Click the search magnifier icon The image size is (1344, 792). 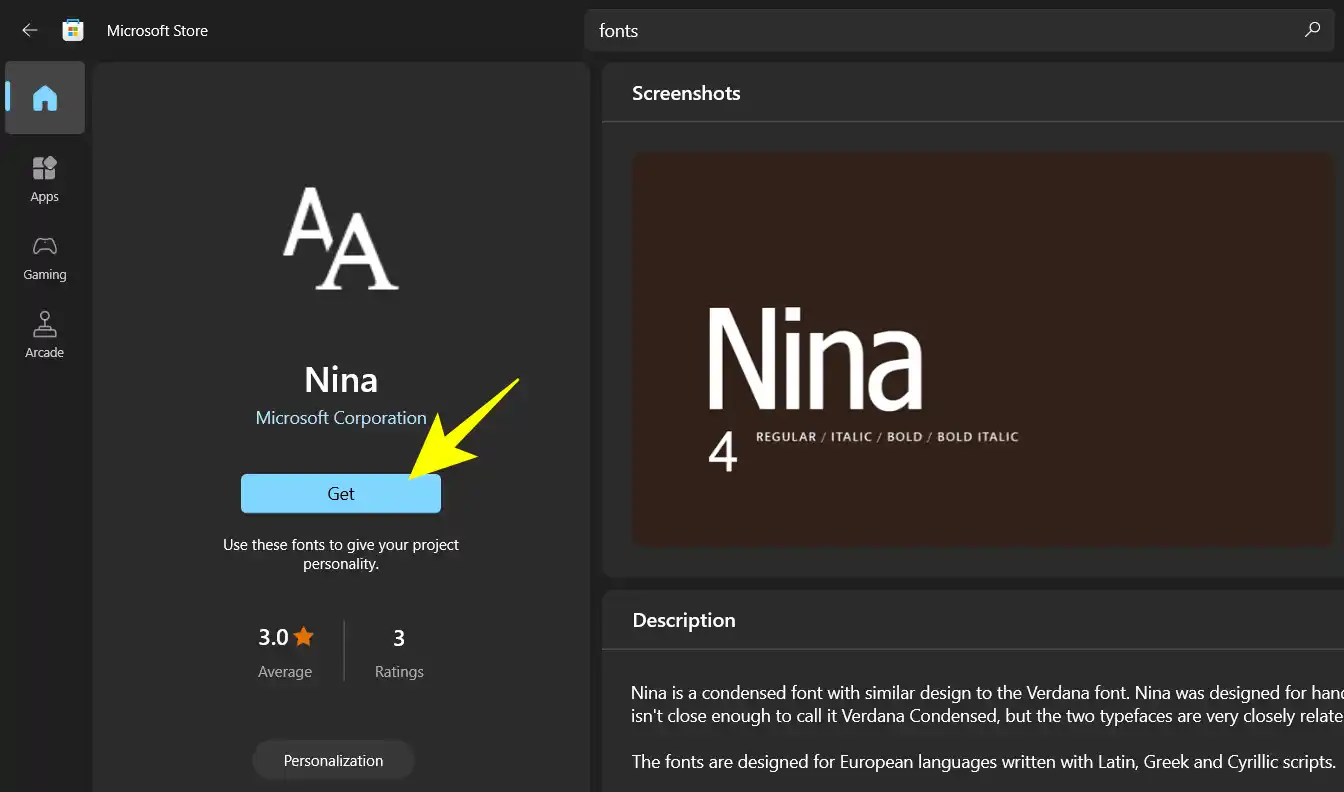[1311, 30]
